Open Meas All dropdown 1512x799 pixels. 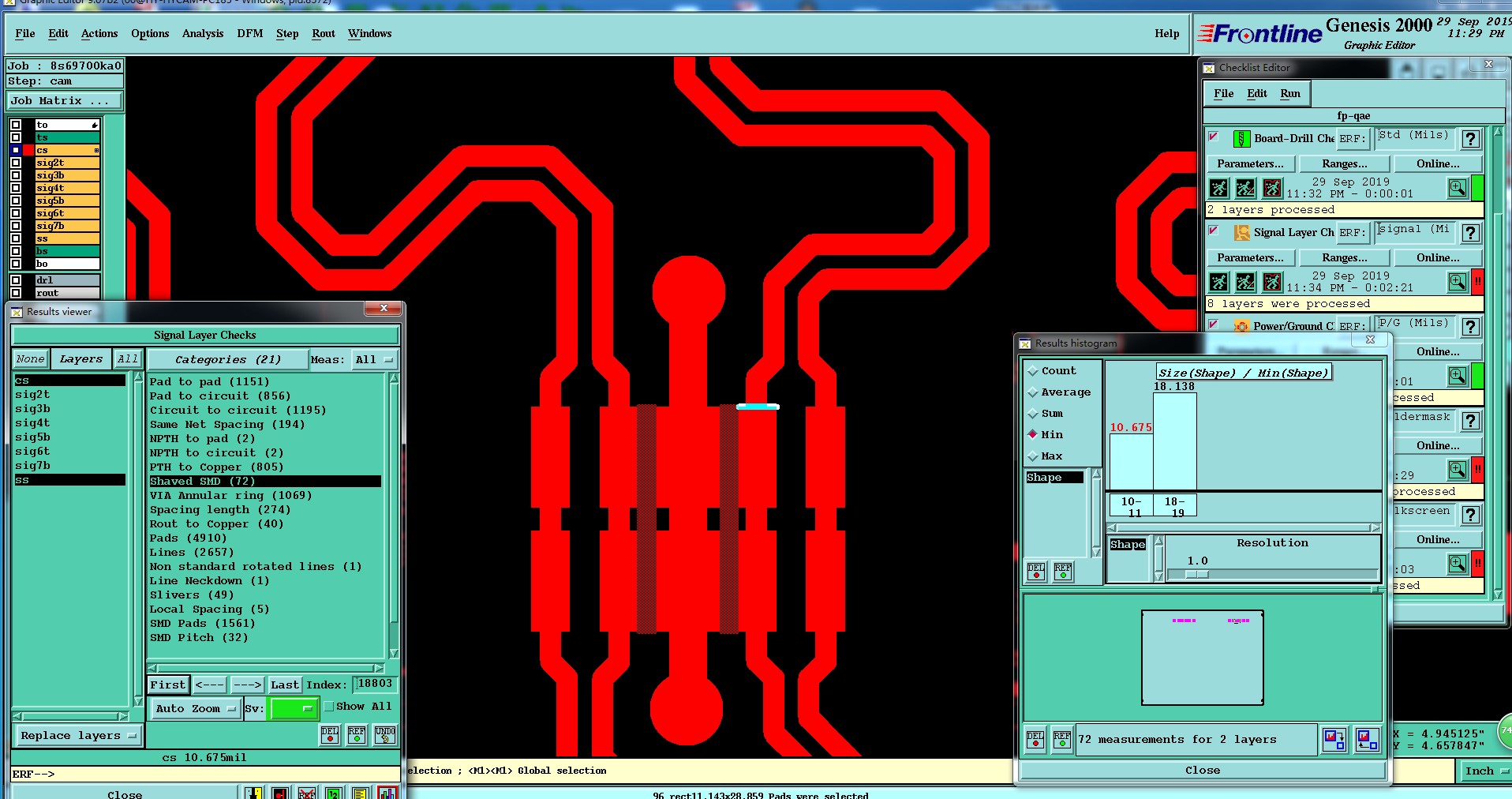click(x=374, y=360)
